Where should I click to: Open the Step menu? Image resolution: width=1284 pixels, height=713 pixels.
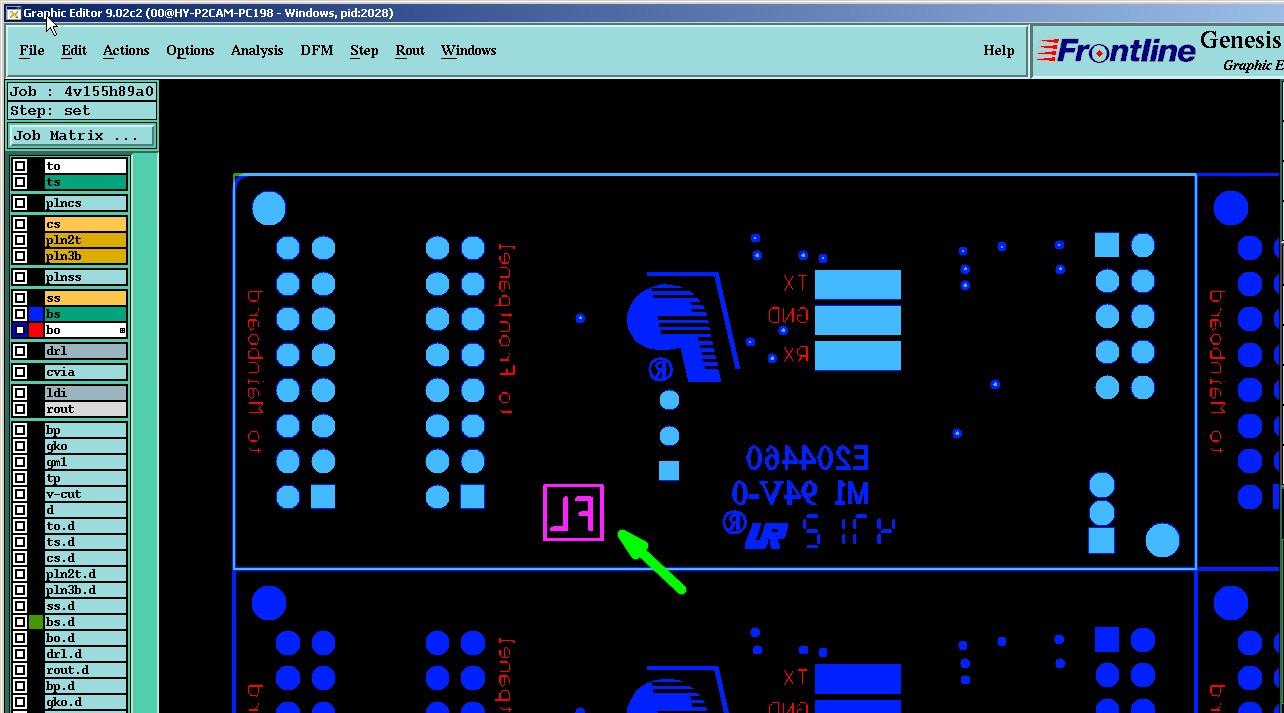click(364, 50)
